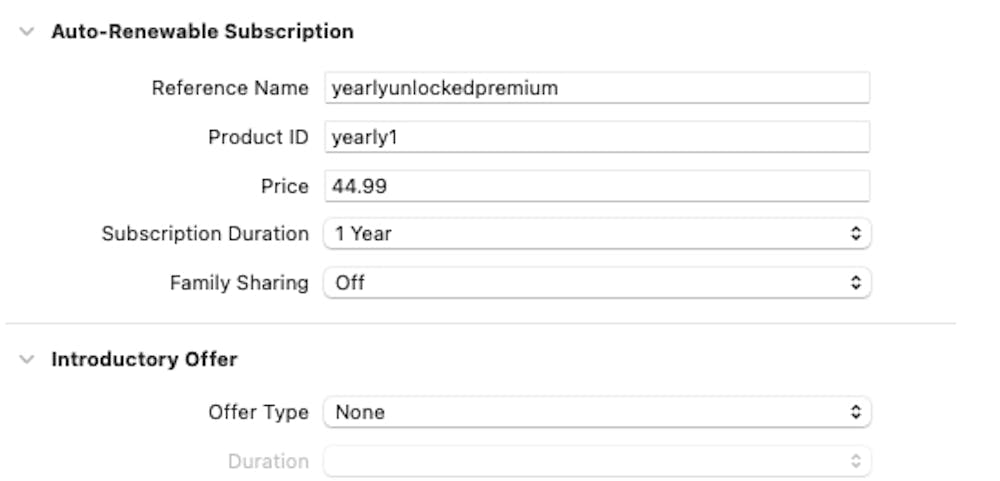Collapse the Introductory Offer section chevron
Screen dimensions: 1000x481
(x=26, y=359)
